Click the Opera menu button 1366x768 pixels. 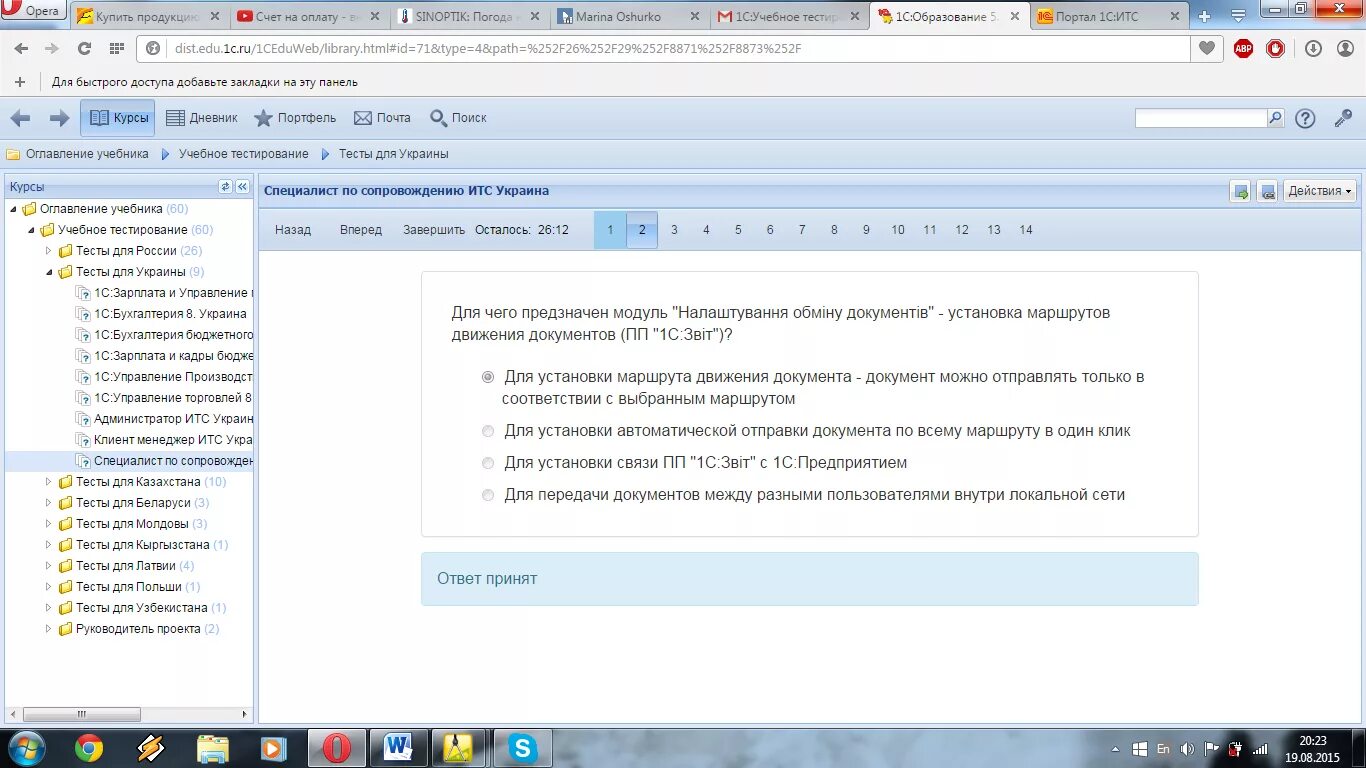click(x=35, y=11)
